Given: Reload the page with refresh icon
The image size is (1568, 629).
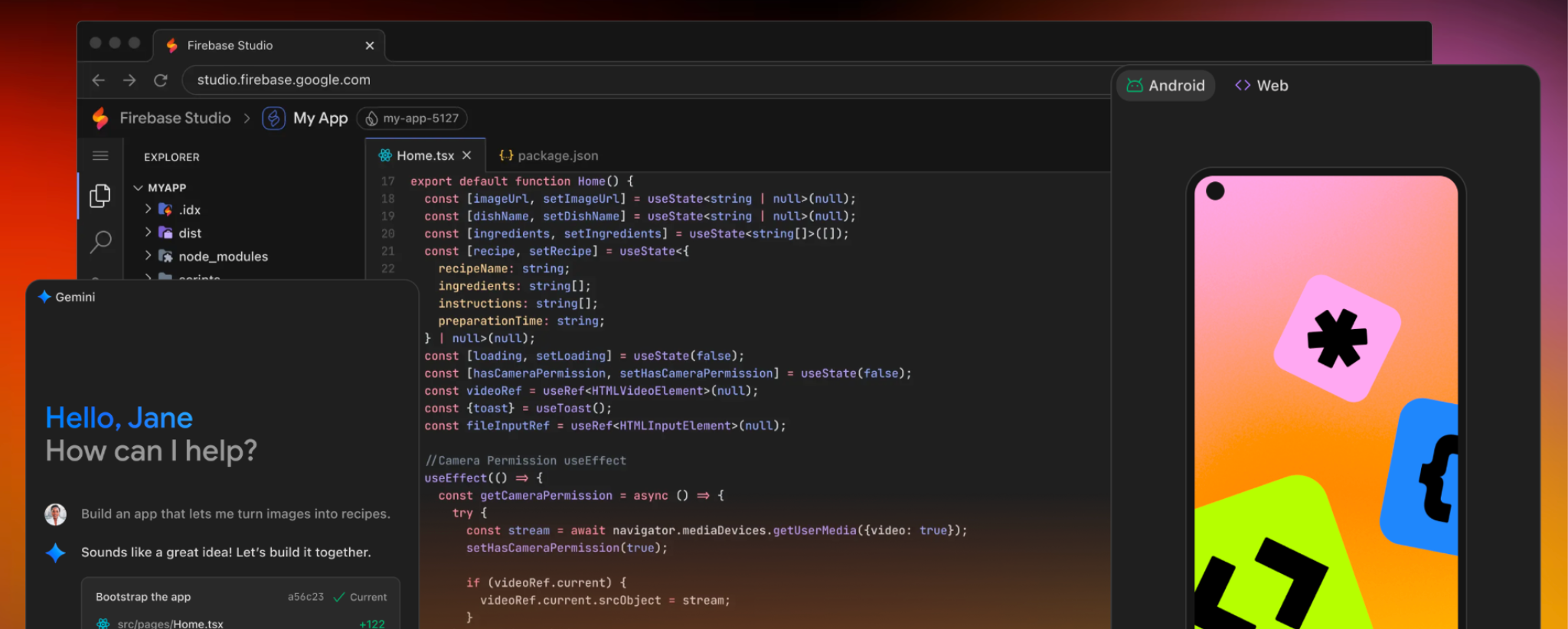Looking at the screenshot, I should point(161,80).
